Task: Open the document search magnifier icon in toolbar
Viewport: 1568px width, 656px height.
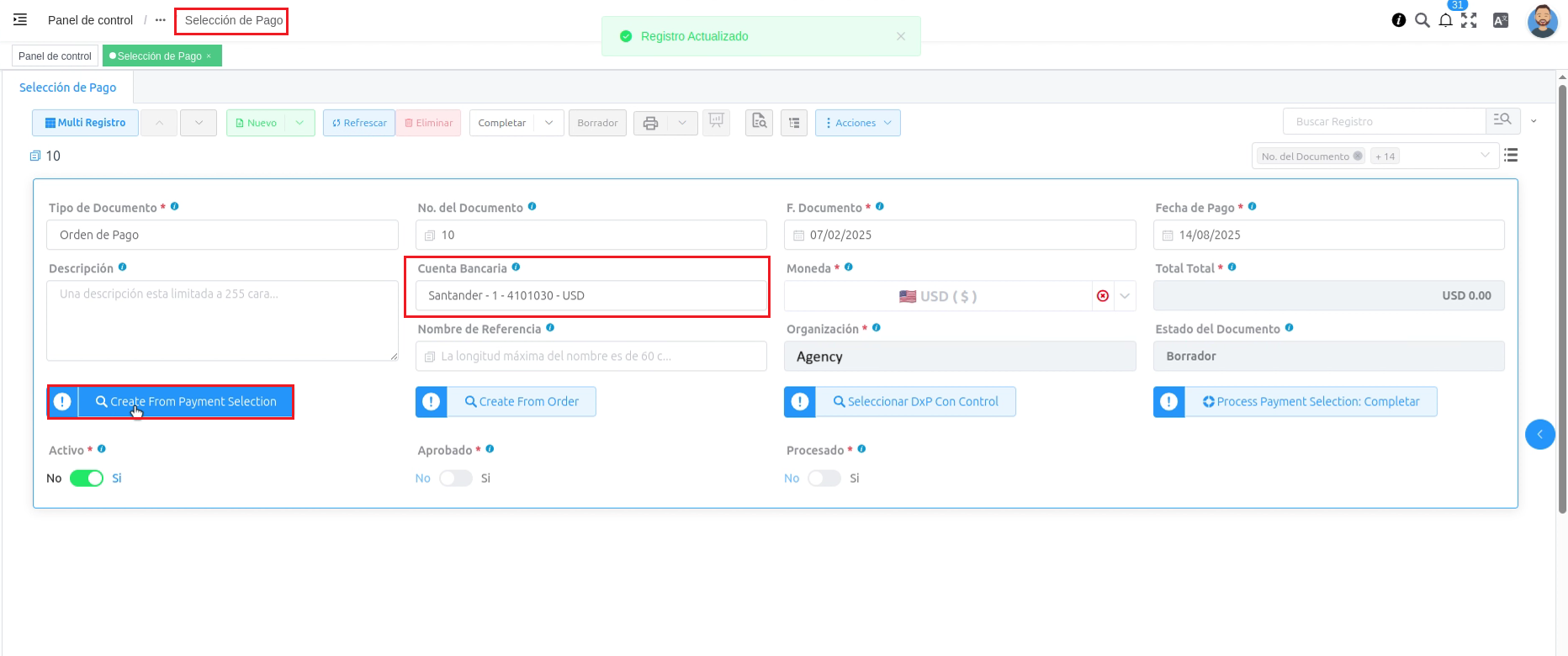Action: pyautogui.click(x=759, y=123)
